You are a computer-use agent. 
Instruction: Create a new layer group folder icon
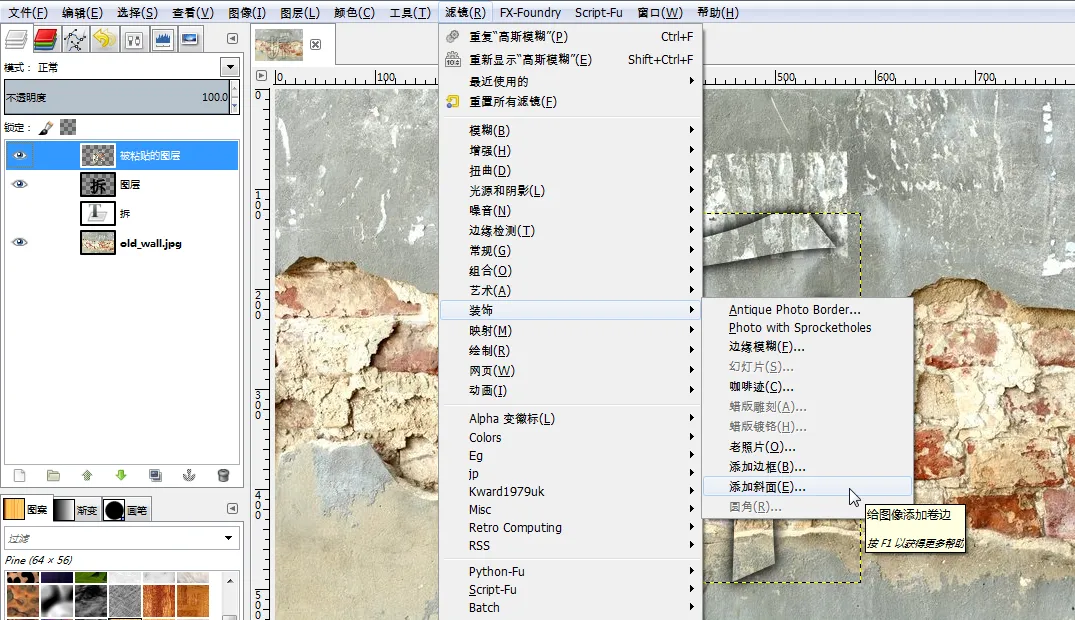click(53, 475)
